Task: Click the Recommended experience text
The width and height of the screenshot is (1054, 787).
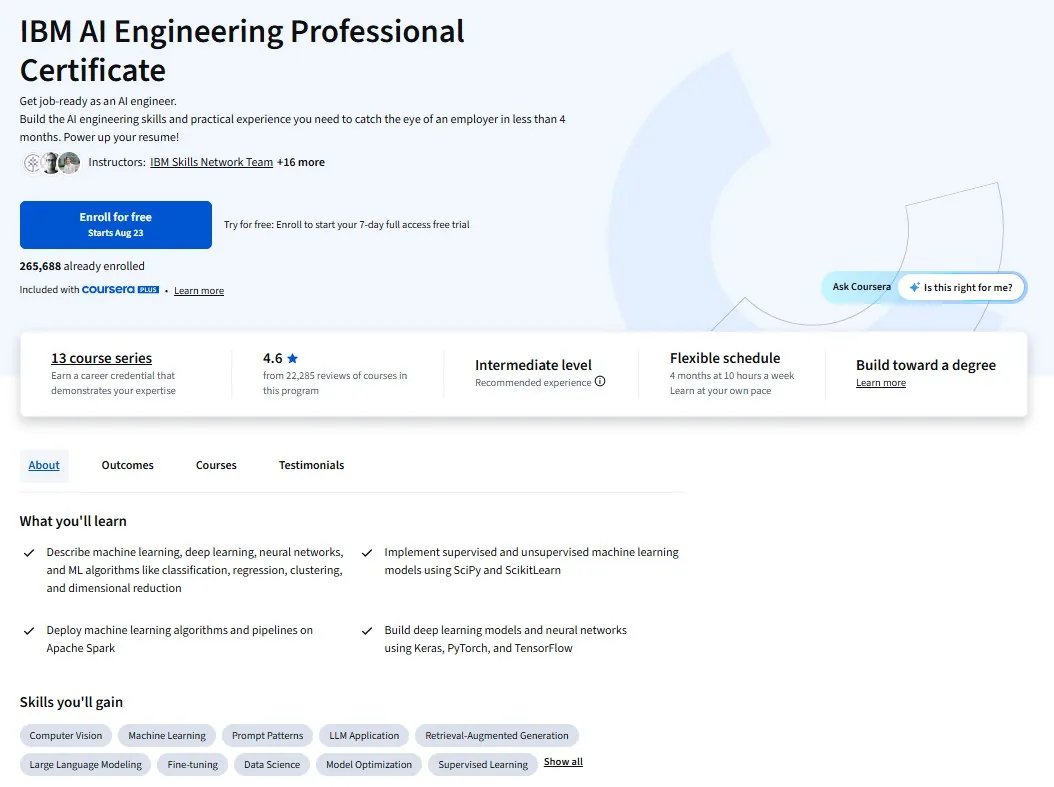Action: [533, 382]
